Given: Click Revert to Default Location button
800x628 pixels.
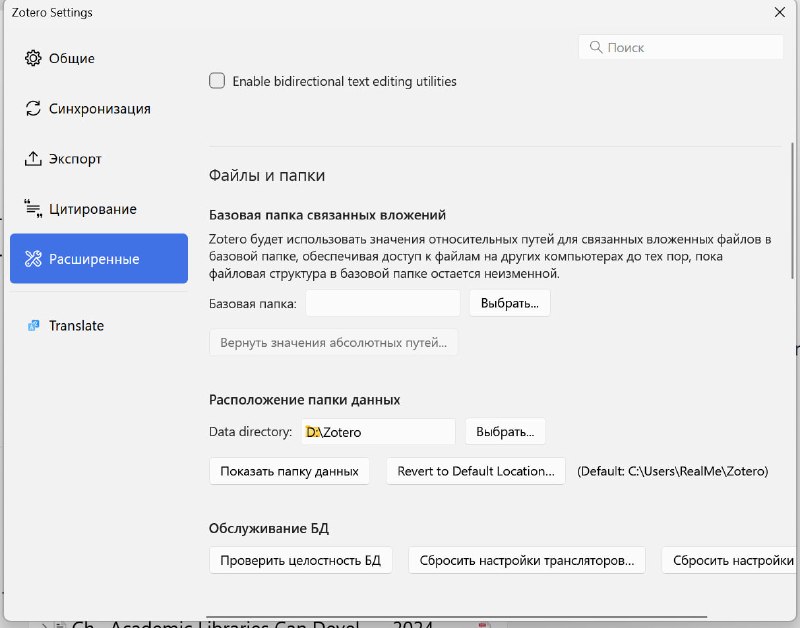Looking at the screenshot, I should coord(476,471).
